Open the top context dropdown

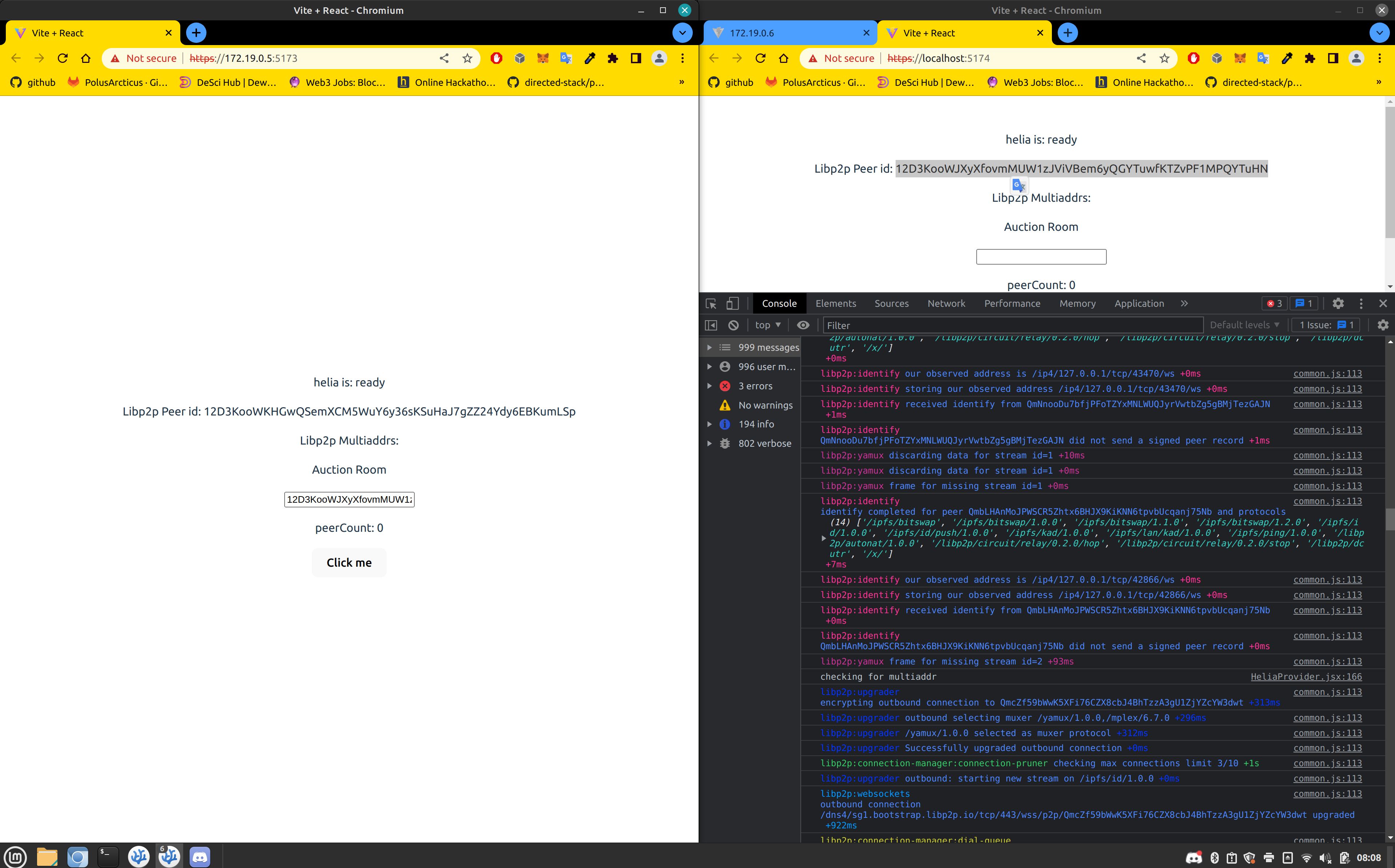pyautogui.click(x=768, y=325)
